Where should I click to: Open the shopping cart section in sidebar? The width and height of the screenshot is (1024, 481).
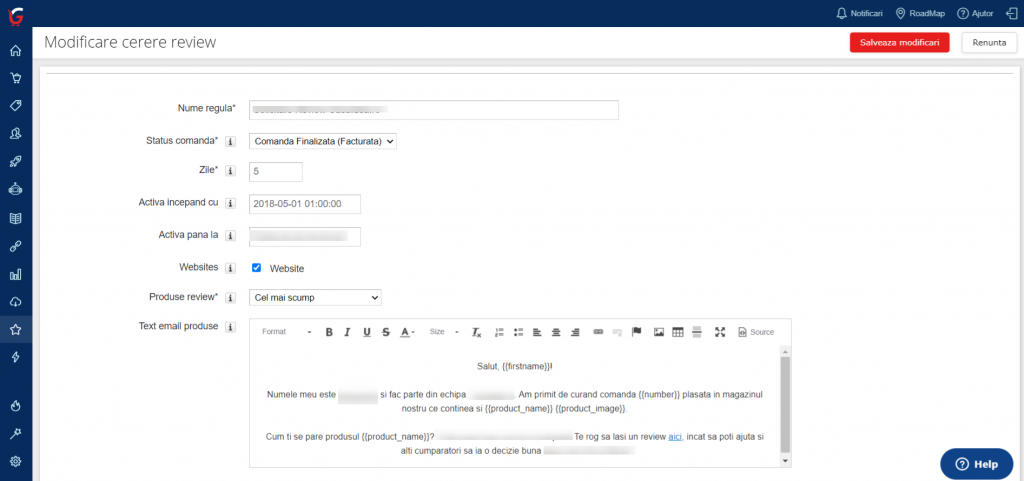point(16,78)
